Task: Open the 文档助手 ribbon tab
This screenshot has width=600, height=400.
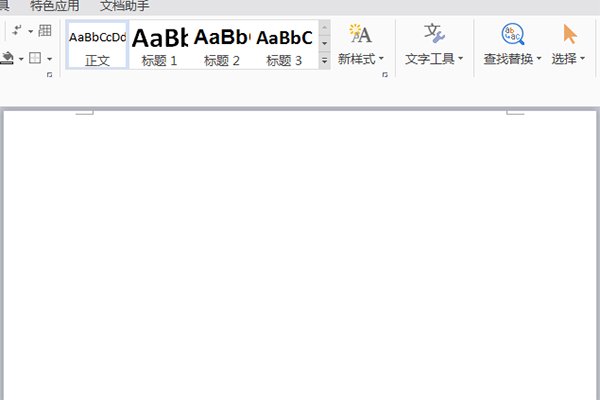Action: click(125, 6)
